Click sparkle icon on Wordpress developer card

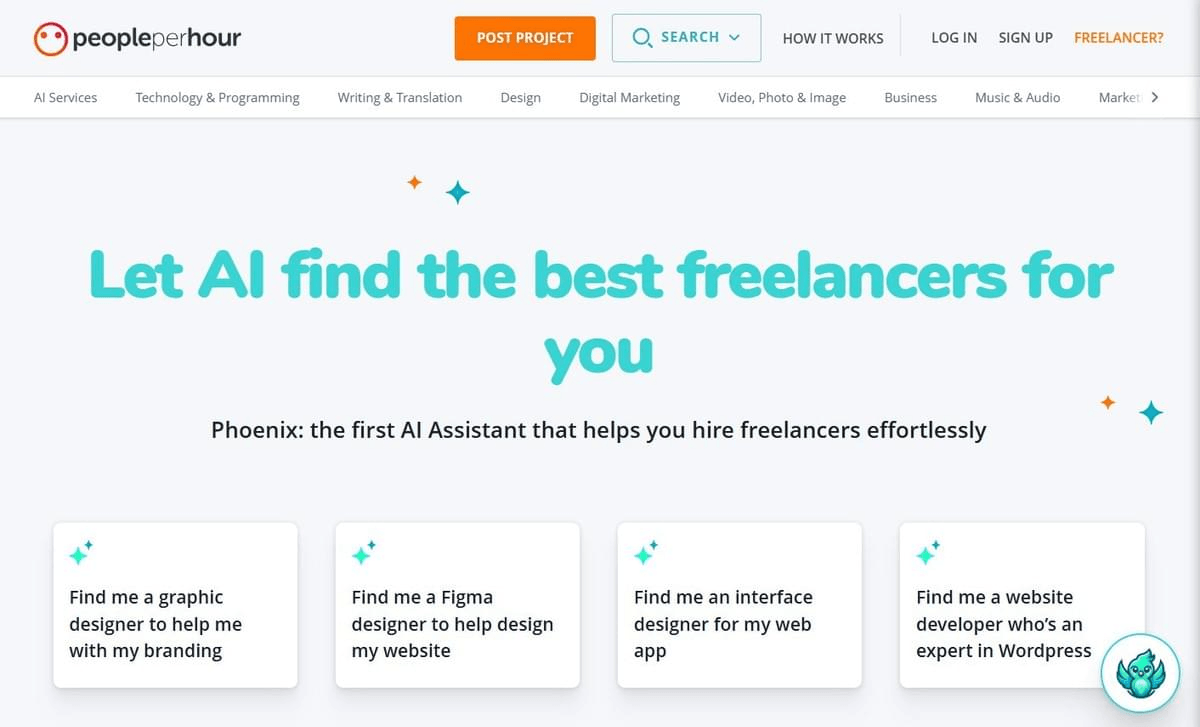coord(928,552)
